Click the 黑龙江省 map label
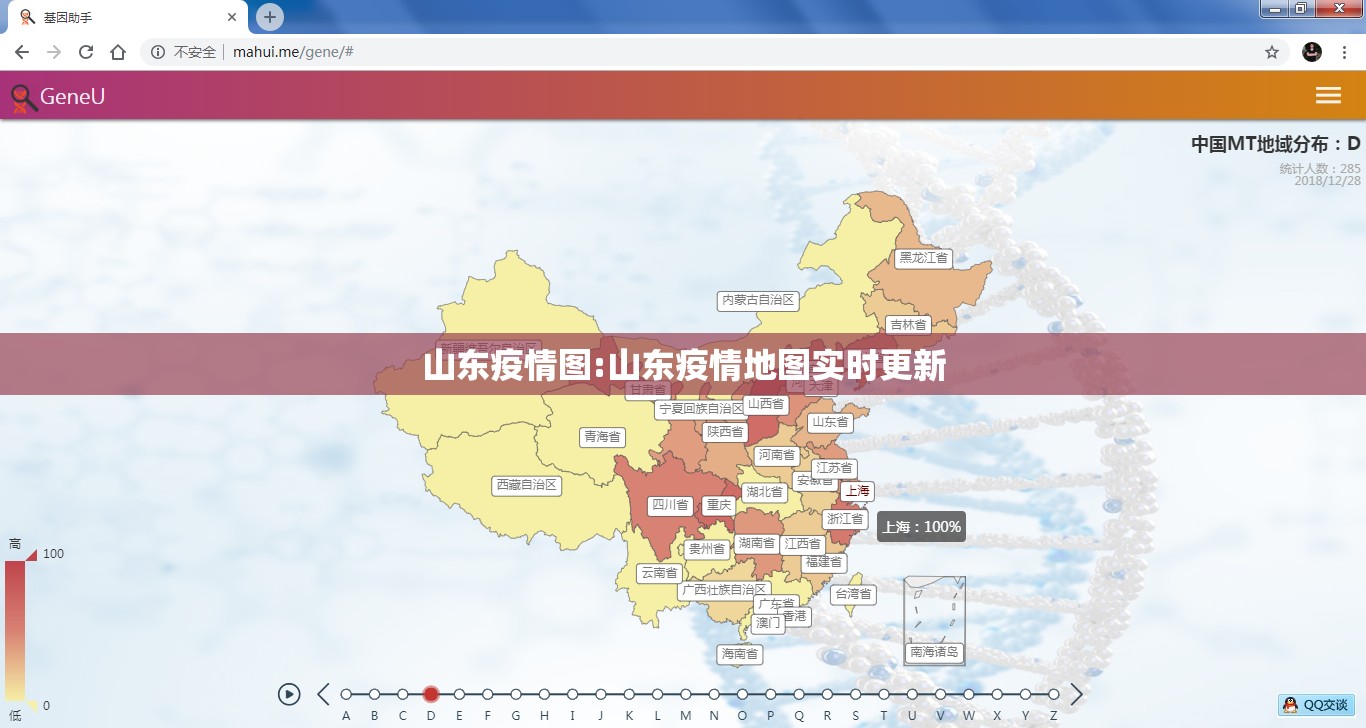The height and width of the screenshot is (728, 1366). click(x=923, y=258)
